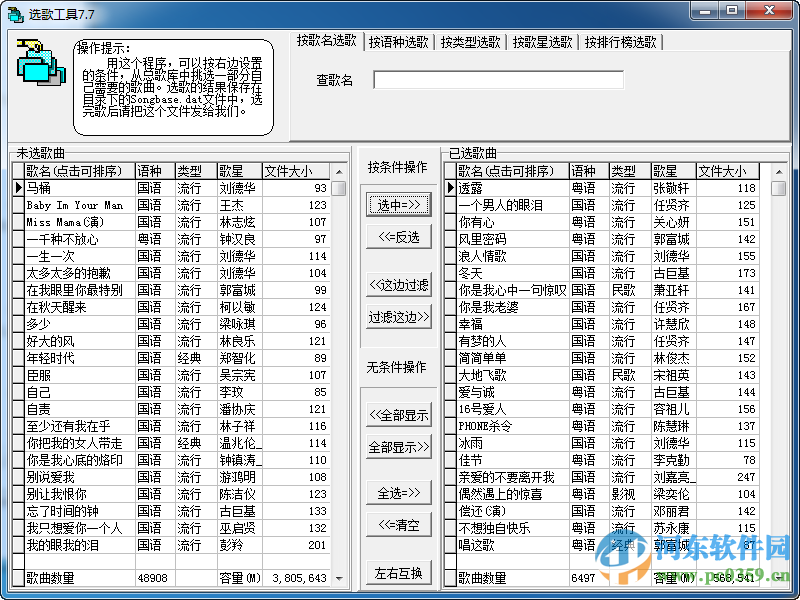Sort selected list by 歌名 header

click(x=512, y=171)
